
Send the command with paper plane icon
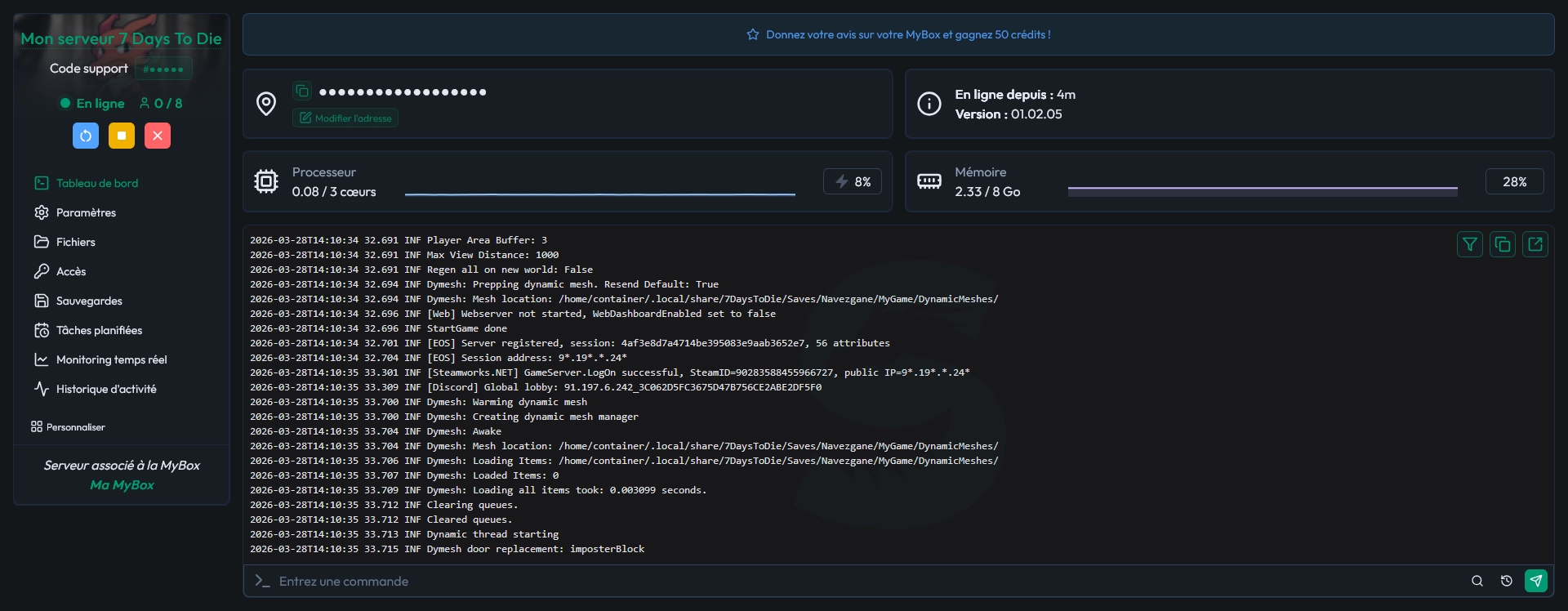pos(1536,581)
